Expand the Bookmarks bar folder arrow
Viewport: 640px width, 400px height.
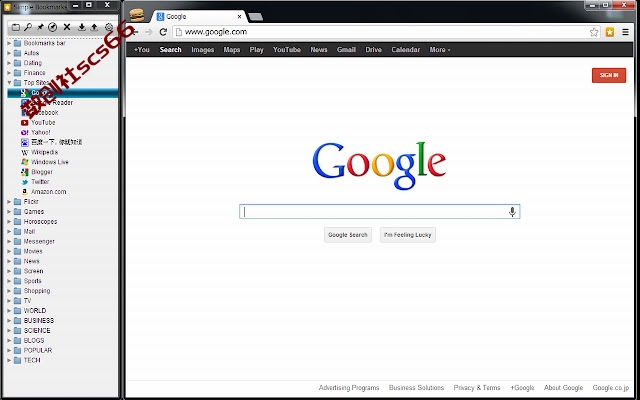pos(9,43)
